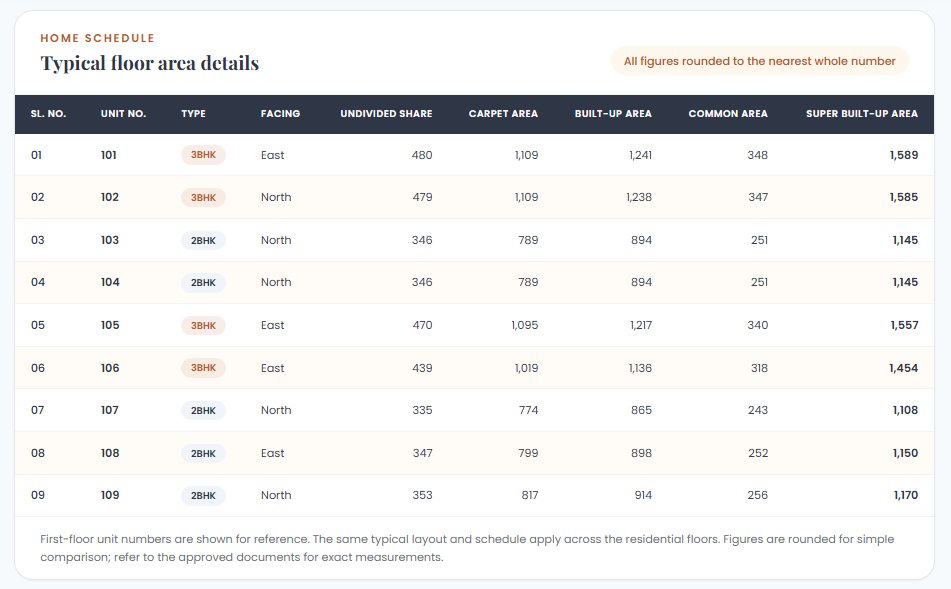This screenshot has height=589, width=951.
Task: Click the 3BHK badge for unit 101
Action: [x=203, y=155]
